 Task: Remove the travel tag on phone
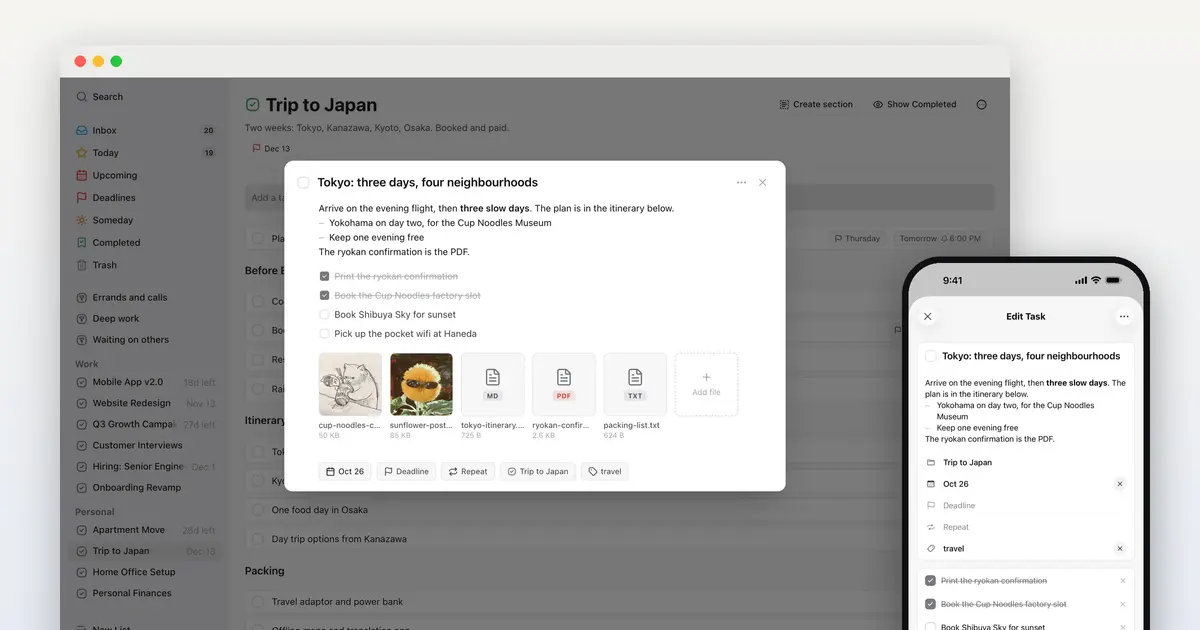(x=1120, y=549)
